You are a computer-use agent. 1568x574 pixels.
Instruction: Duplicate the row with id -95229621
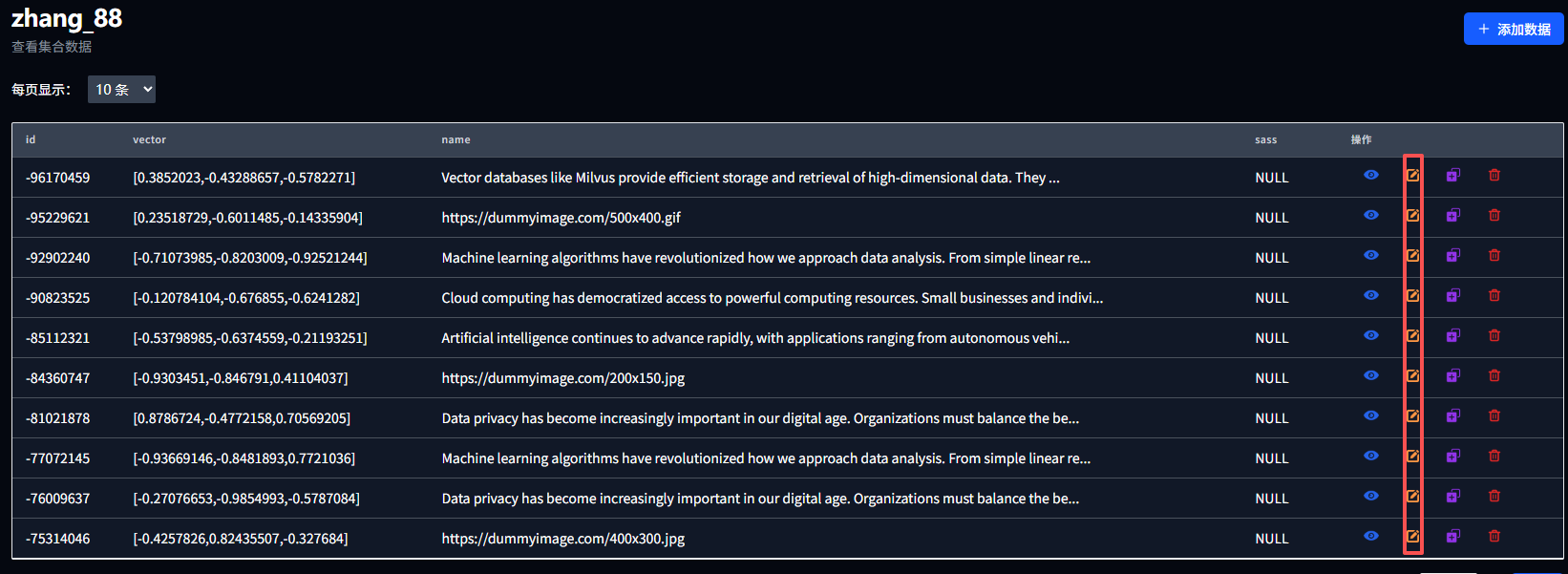pyautogui.click(x=1452, y=216)
